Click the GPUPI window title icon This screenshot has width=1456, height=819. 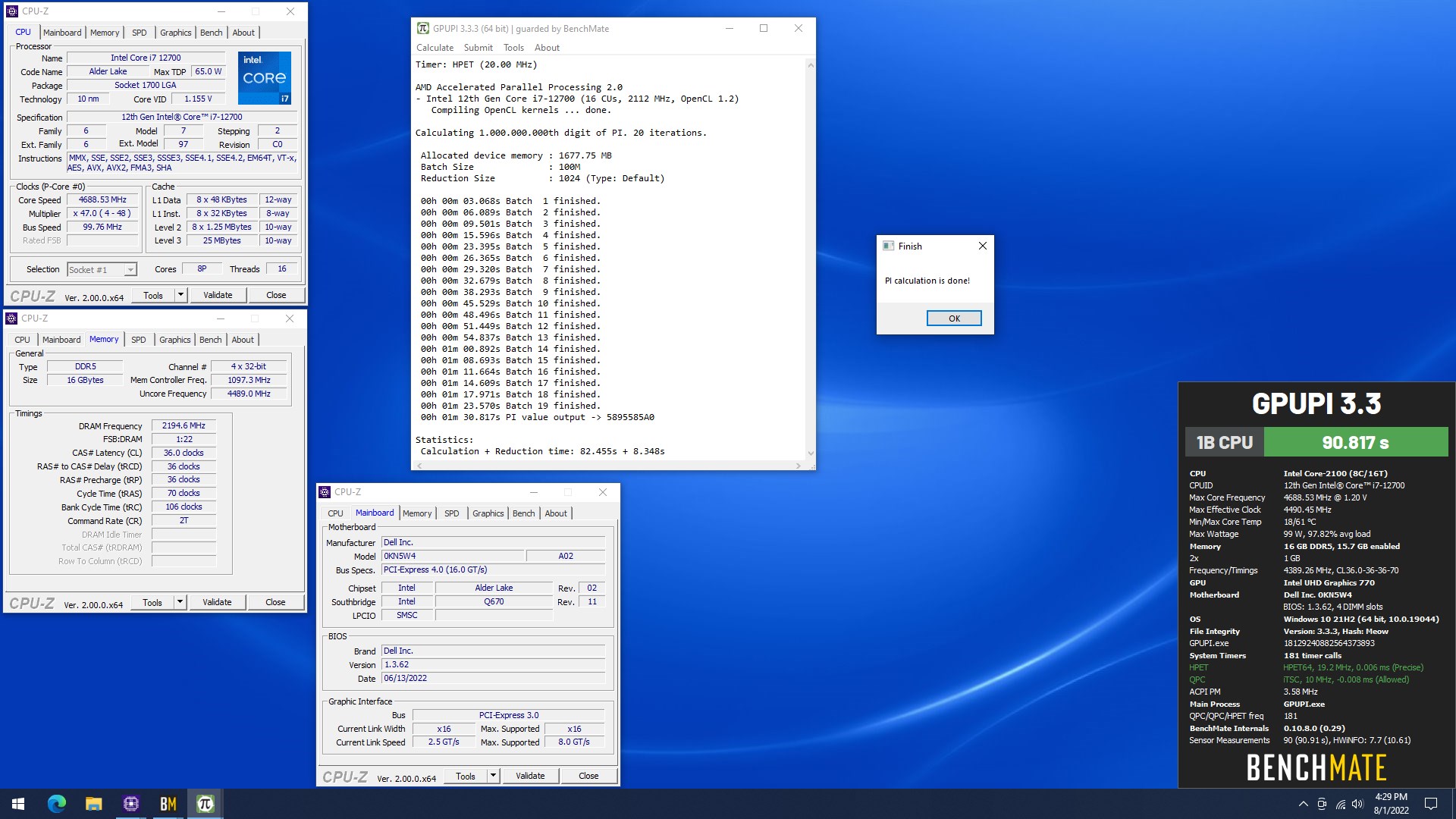[x=422, y=28]
